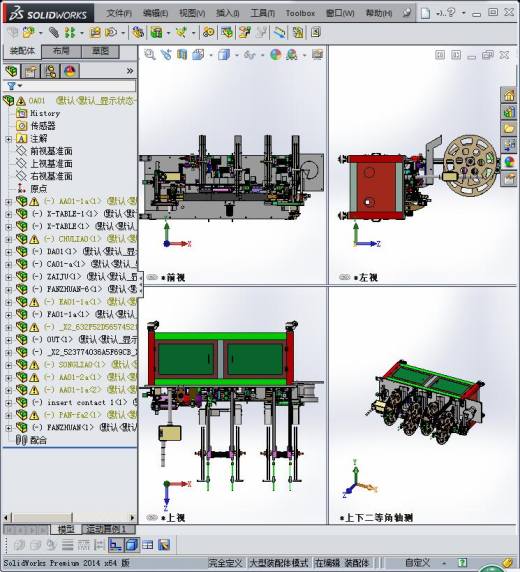Toggle the shaded cube icon in bottom toolbar
This screenshot has width=520, height=572.
click(131, 545)
